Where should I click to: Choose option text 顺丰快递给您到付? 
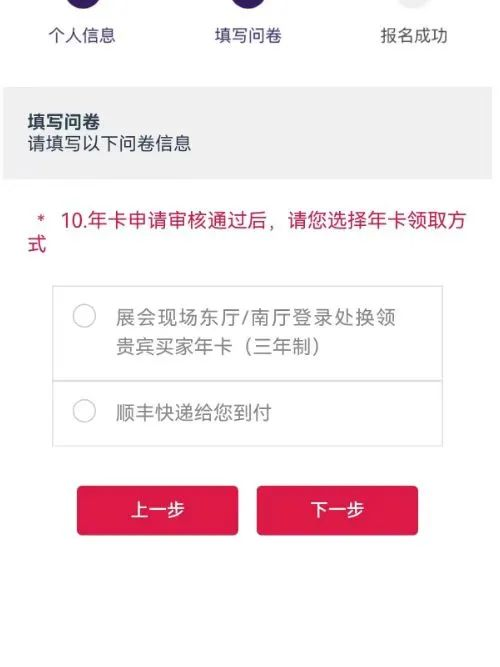[194, 412]
